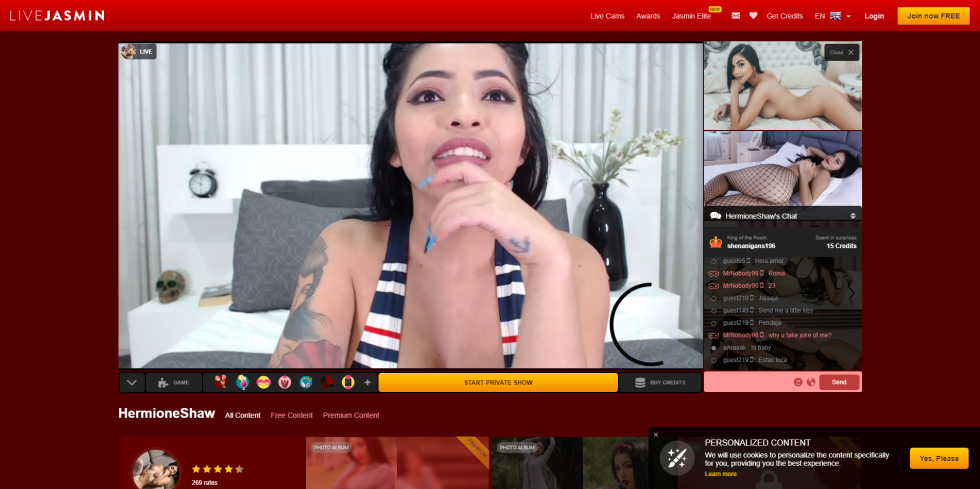
Task: Open the Live Cams menu item
Action: (x=607, y=16)
